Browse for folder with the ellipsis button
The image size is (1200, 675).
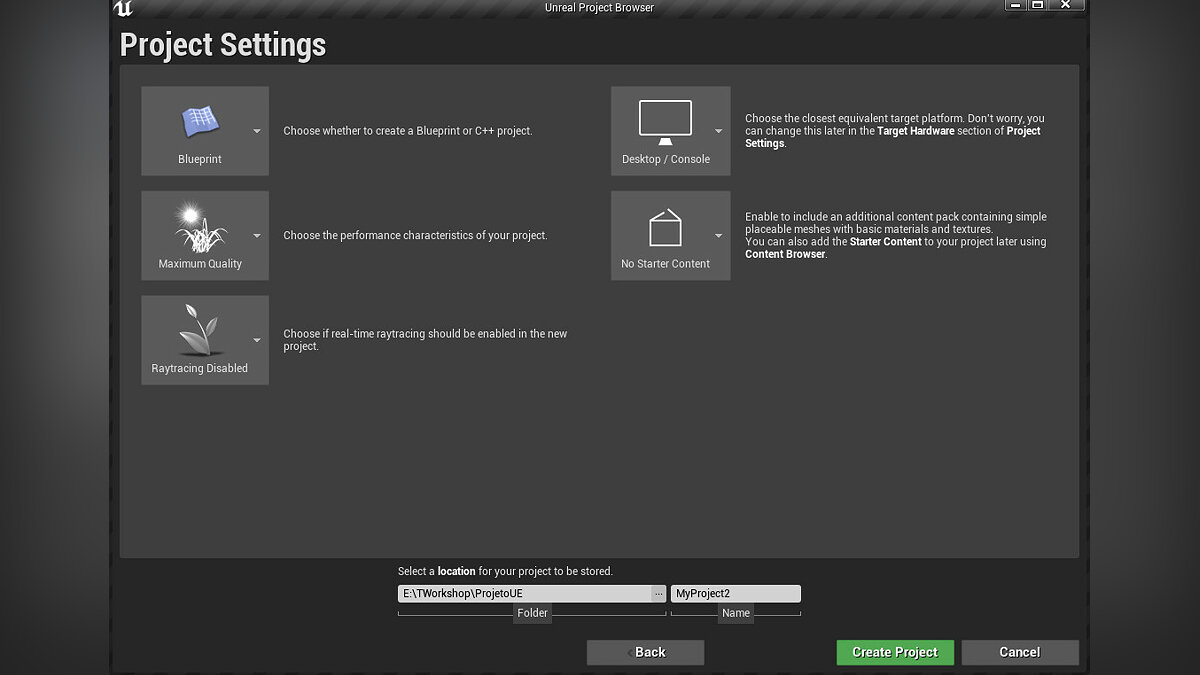[658, 594]
